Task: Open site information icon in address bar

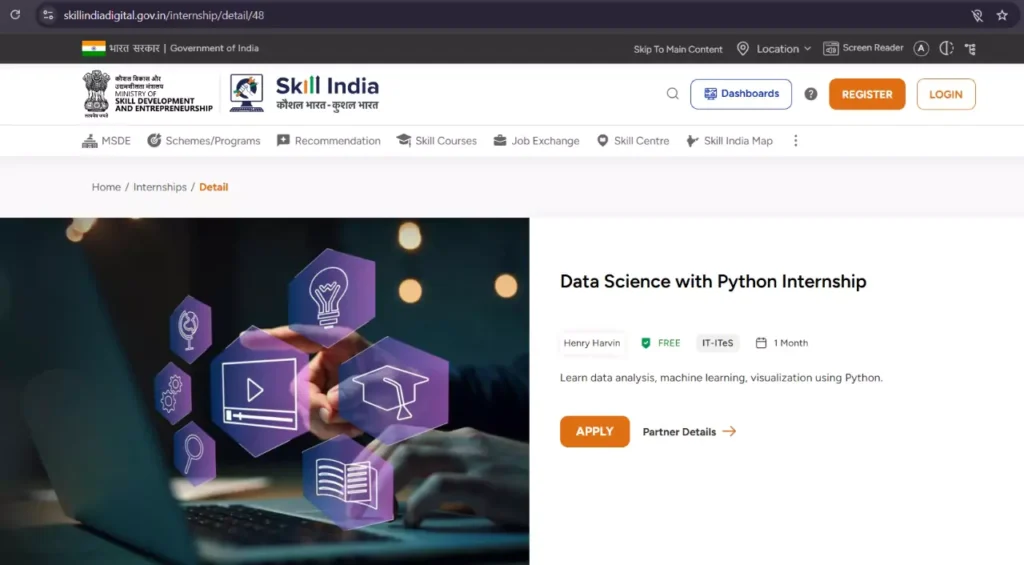Action: coord(48,15)
